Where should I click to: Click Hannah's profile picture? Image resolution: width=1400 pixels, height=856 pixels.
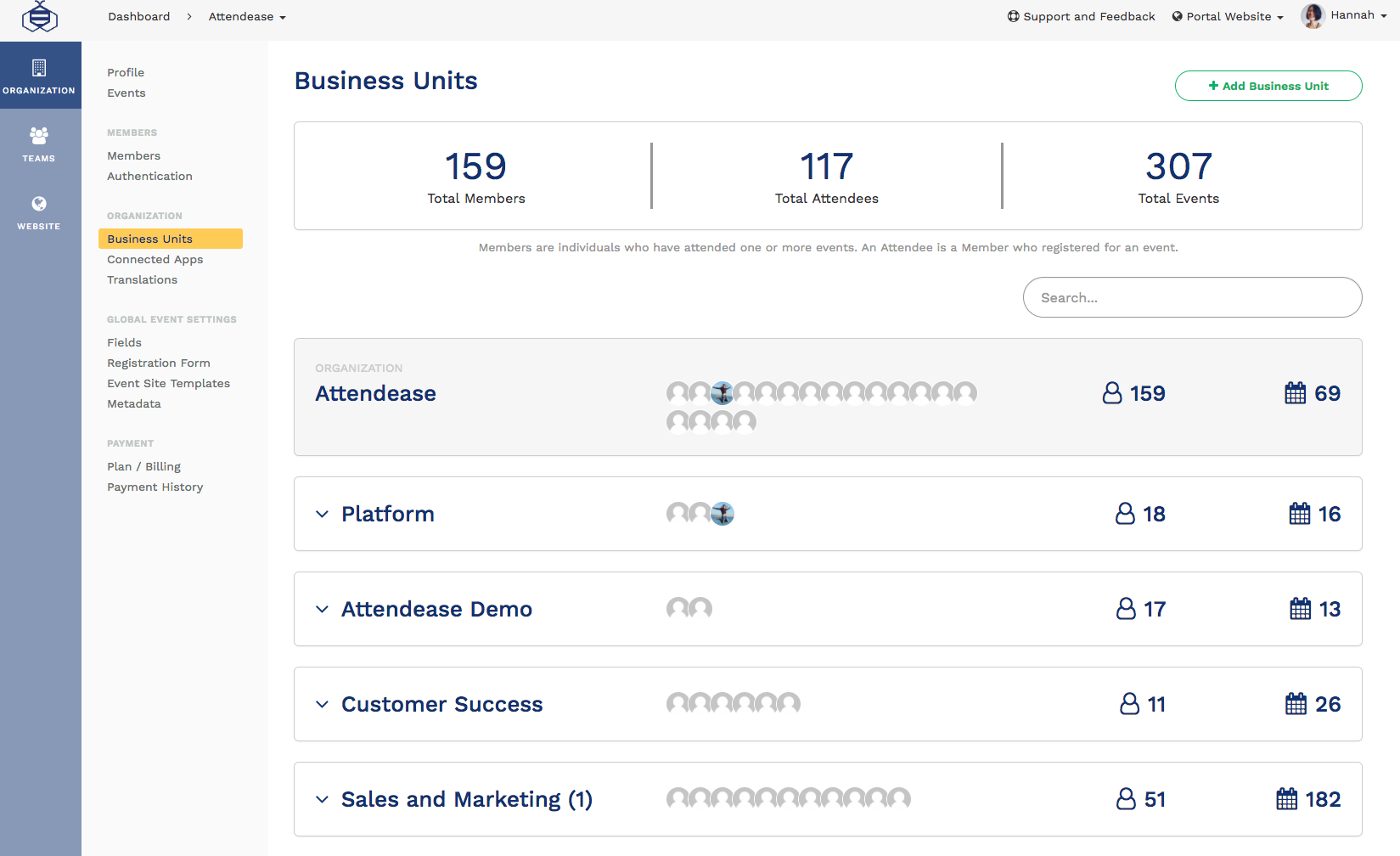[x=1313, y=15]
